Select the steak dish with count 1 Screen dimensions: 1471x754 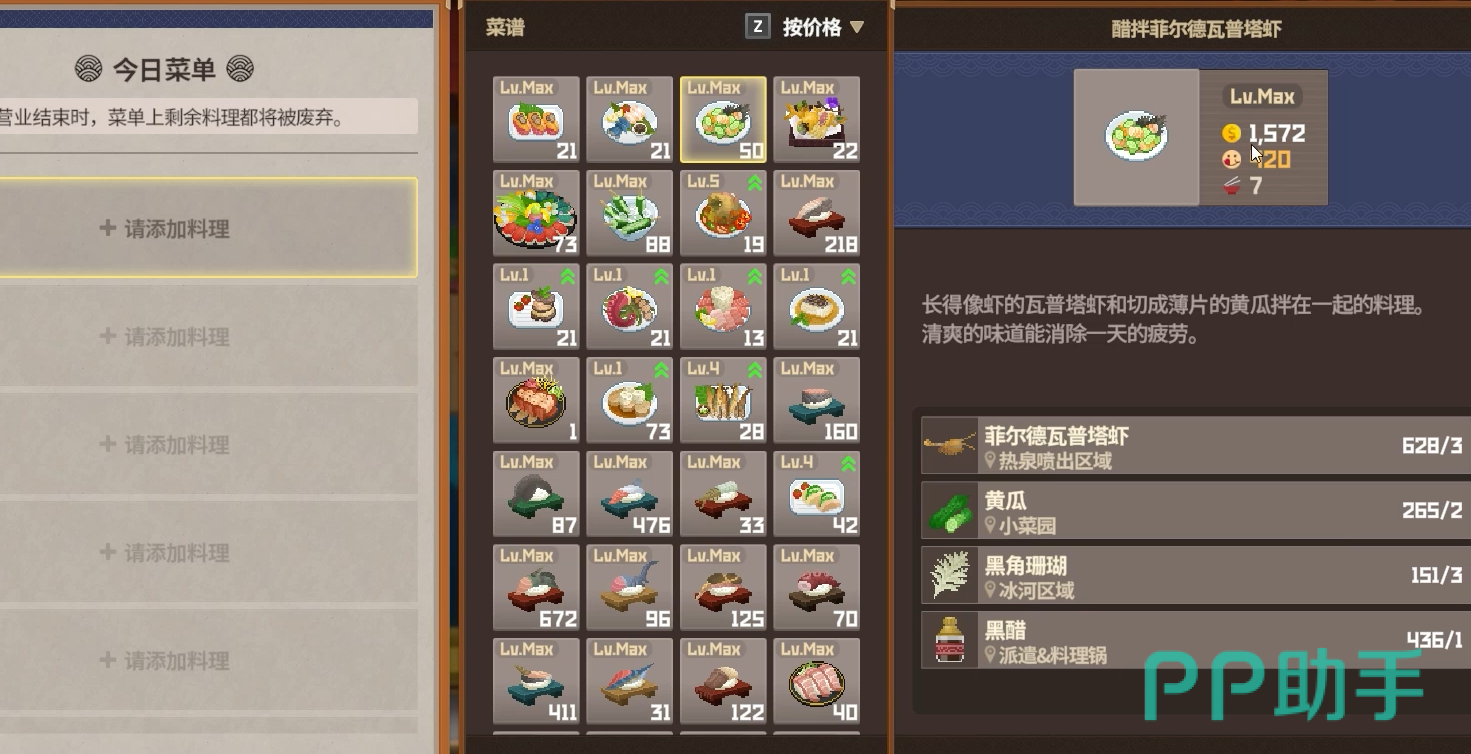point(536,400)
